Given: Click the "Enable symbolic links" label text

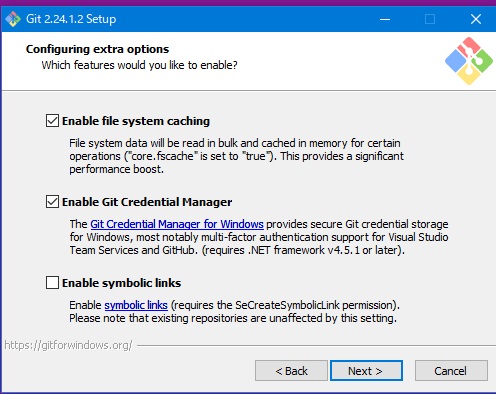Looking at the screenshot, I should click(122, 283).
